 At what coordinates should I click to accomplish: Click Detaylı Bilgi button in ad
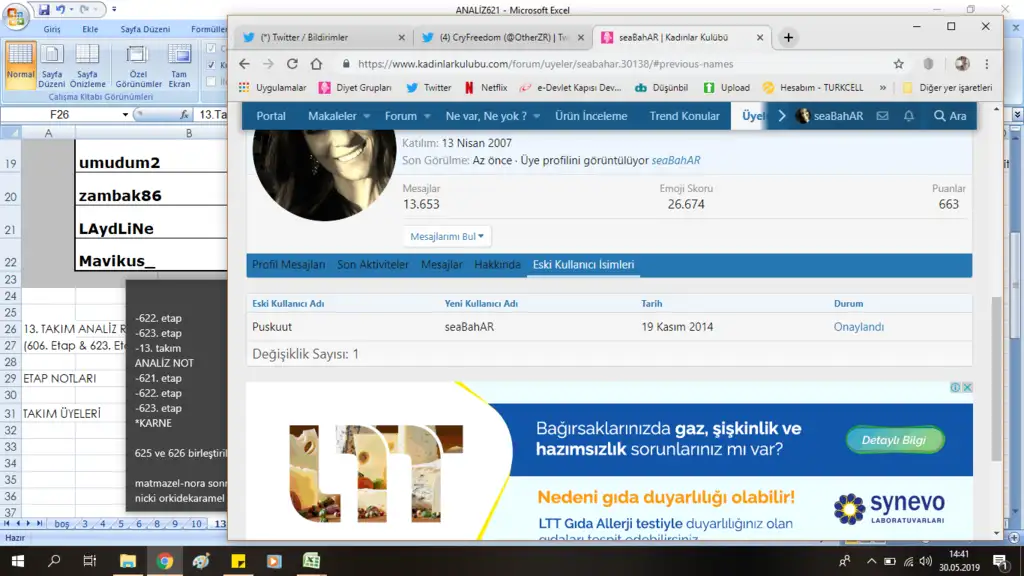pyautogui.click(x=894, y=440)
